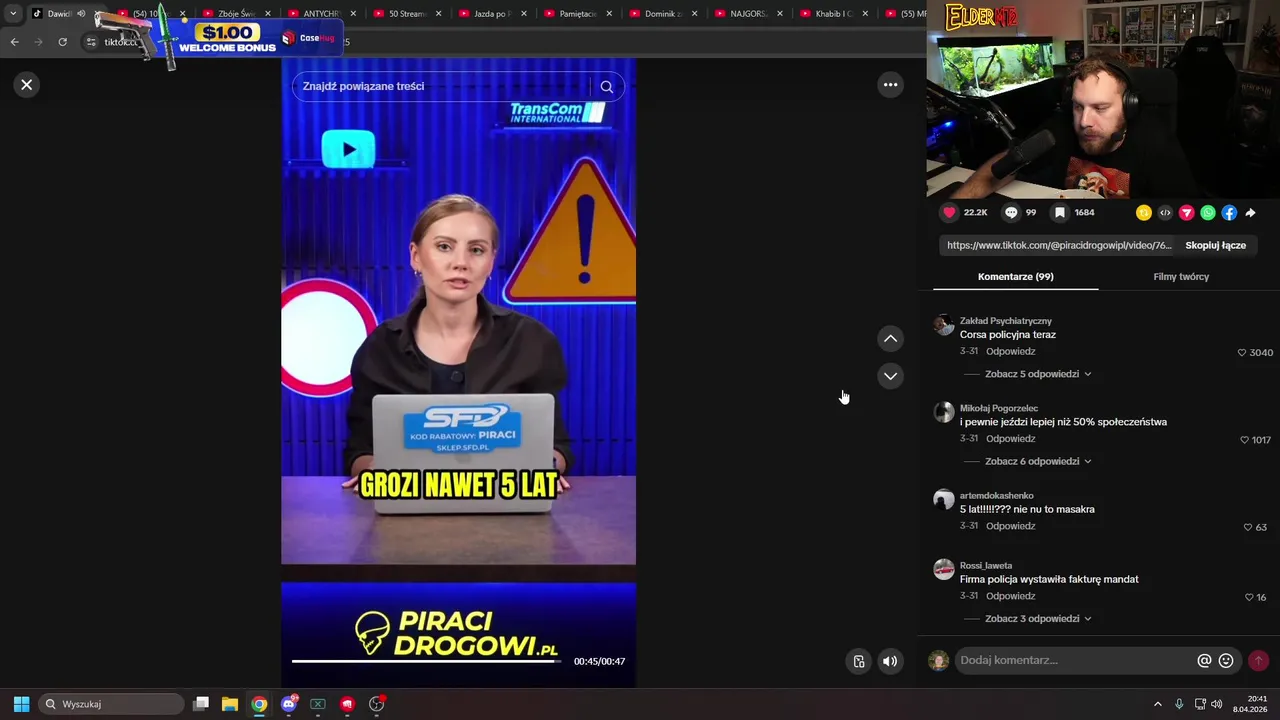The image size is (1280, 720).
Task: Open the Windows Start menu
Action: pyautogui.click(x=21, y=704)
